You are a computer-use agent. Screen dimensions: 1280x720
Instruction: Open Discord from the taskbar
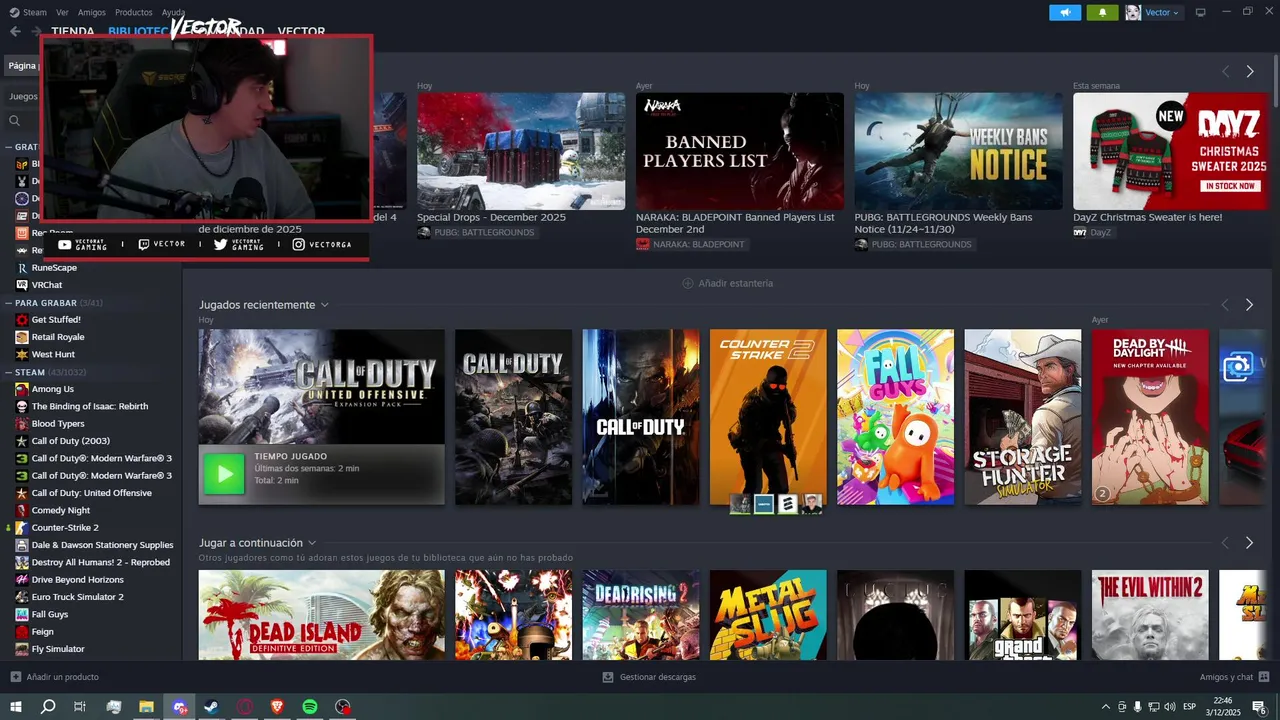coord(179,707)
